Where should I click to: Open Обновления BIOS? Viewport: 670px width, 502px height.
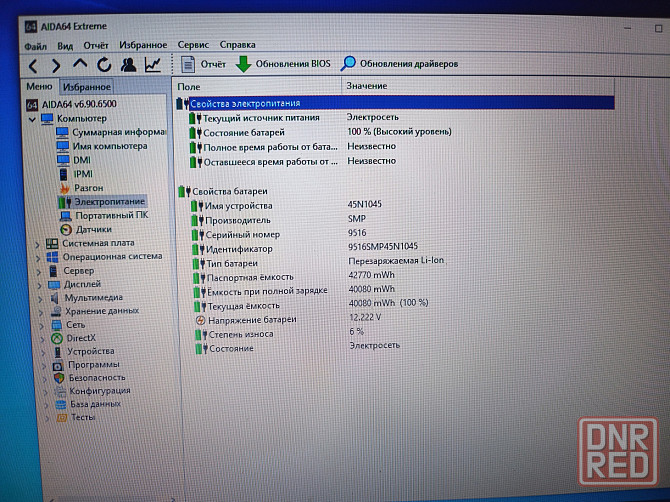pos(283,64)
